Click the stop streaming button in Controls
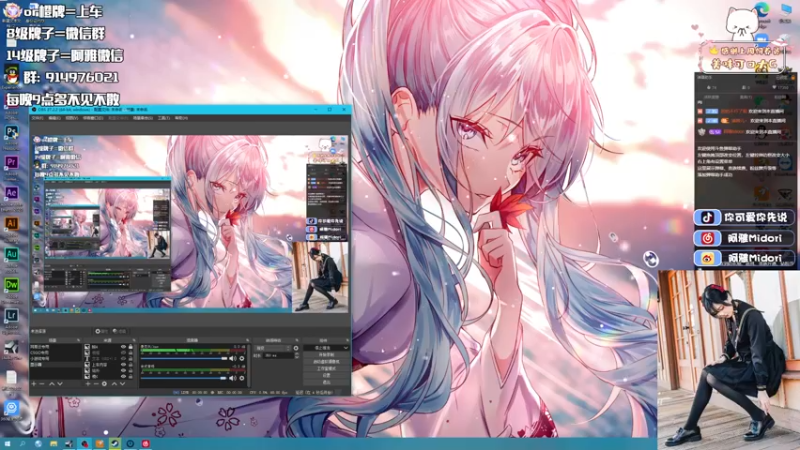Viewport: 800px width, 450px height. click(x=322, y=348)
